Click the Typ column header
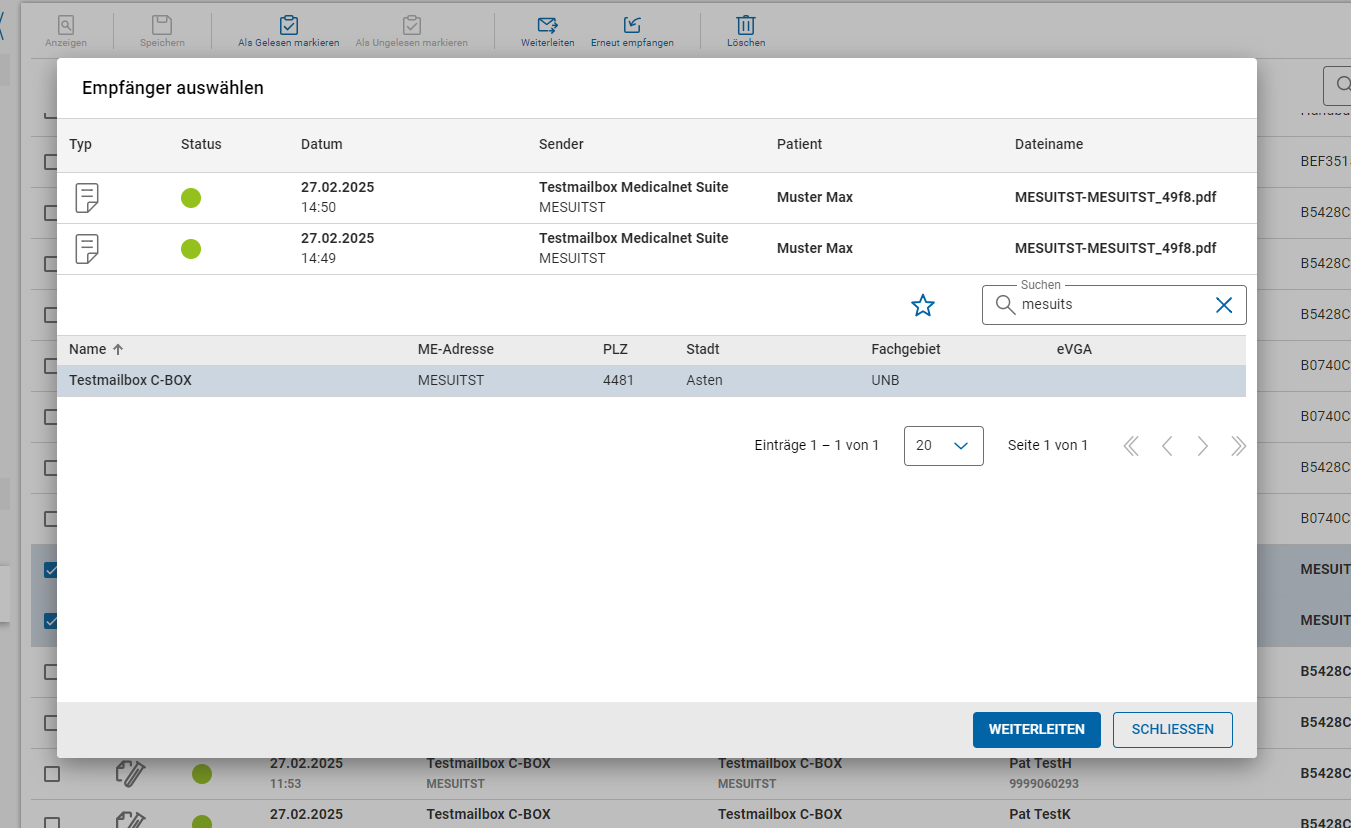This screenshot has width=1351, height=828. pyautogui.click(x=80, y=144)
